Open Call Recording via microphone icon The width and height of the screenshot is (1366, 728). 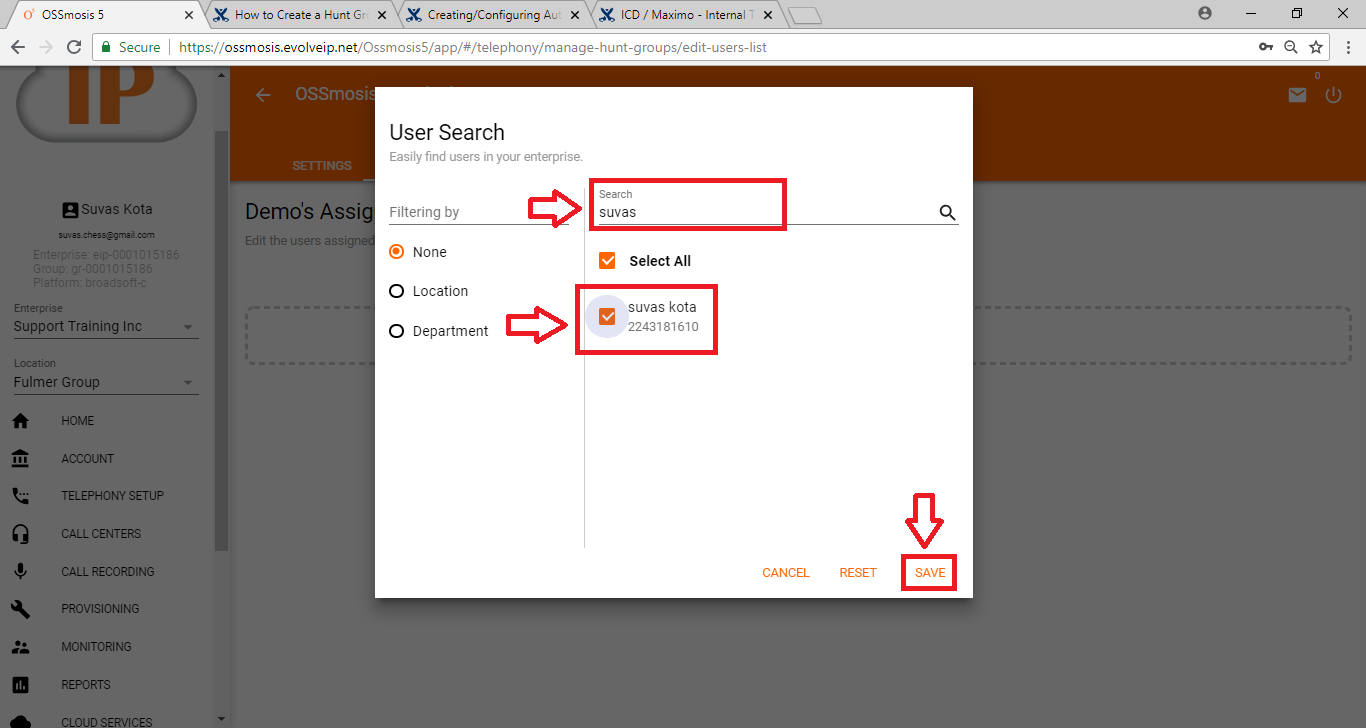click(20, 572)
